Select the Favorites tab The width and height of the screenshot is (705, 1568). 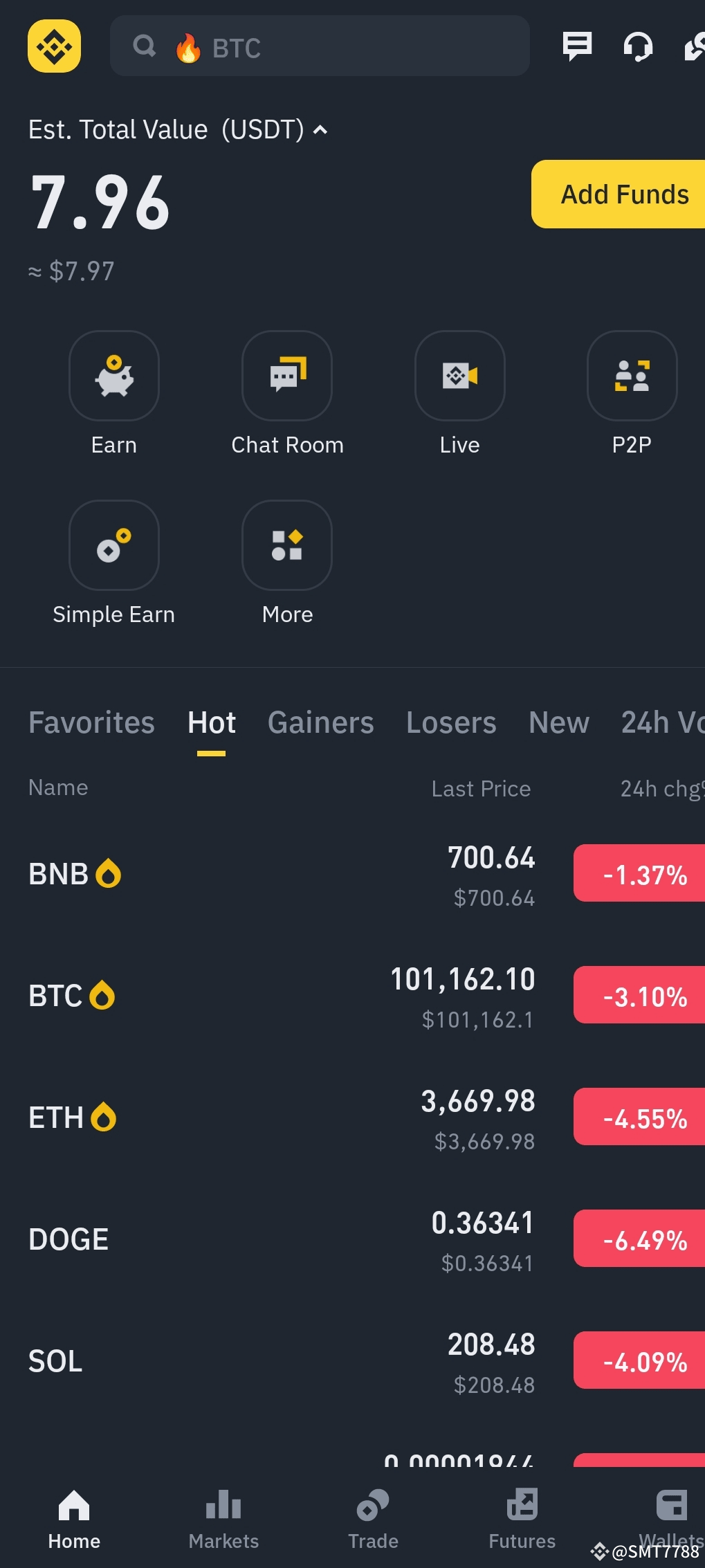(x=91, y=722)
